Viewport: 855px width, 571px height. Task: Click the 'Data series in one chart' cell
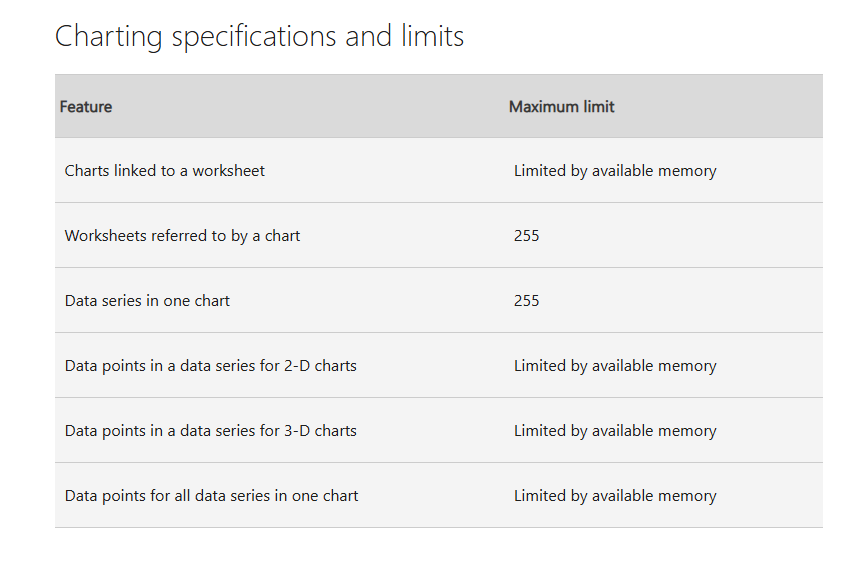coord(147,300)
